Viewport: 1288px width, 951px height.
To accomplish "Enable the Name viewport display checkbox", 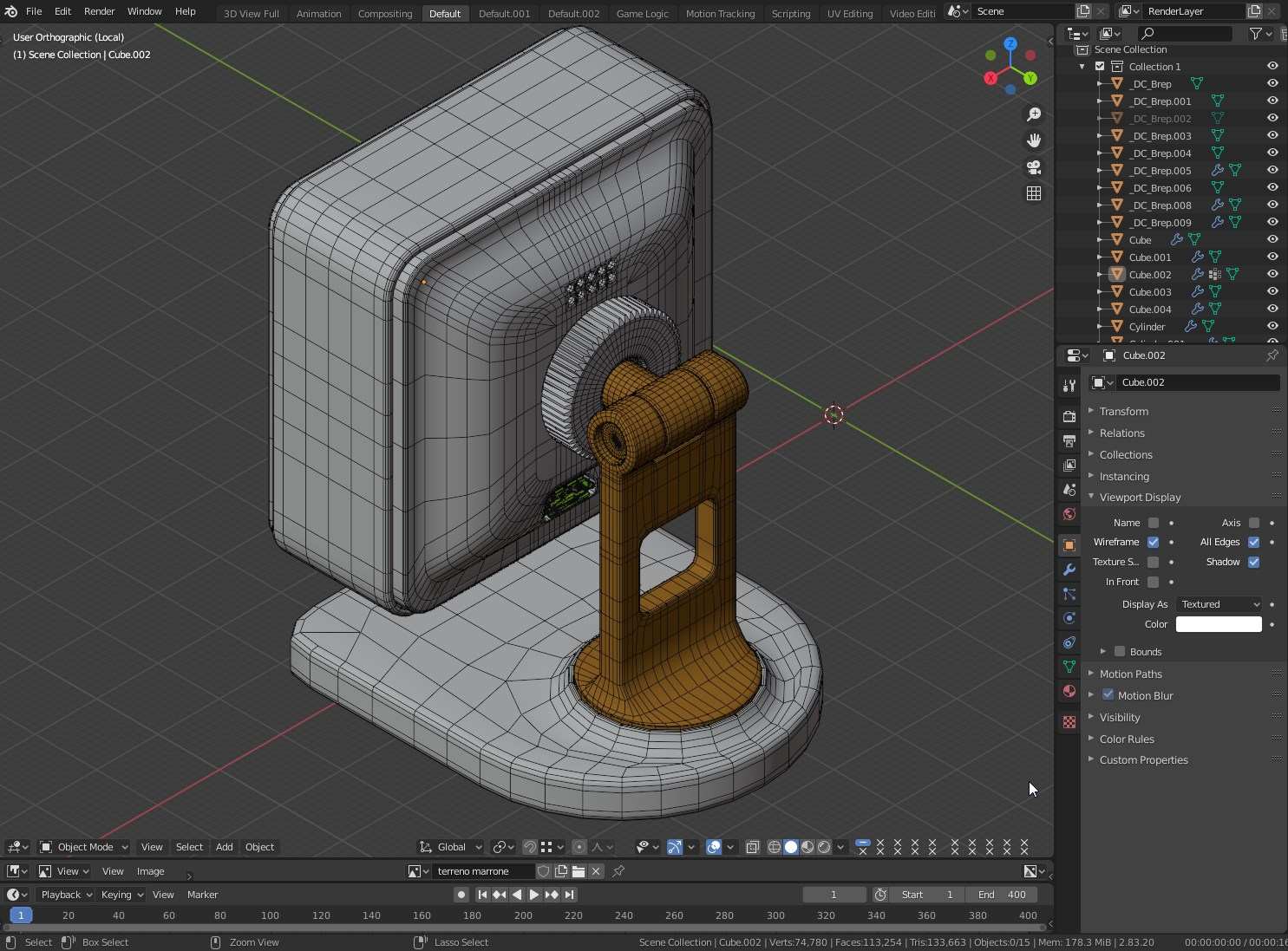I will coord(1154,523).
